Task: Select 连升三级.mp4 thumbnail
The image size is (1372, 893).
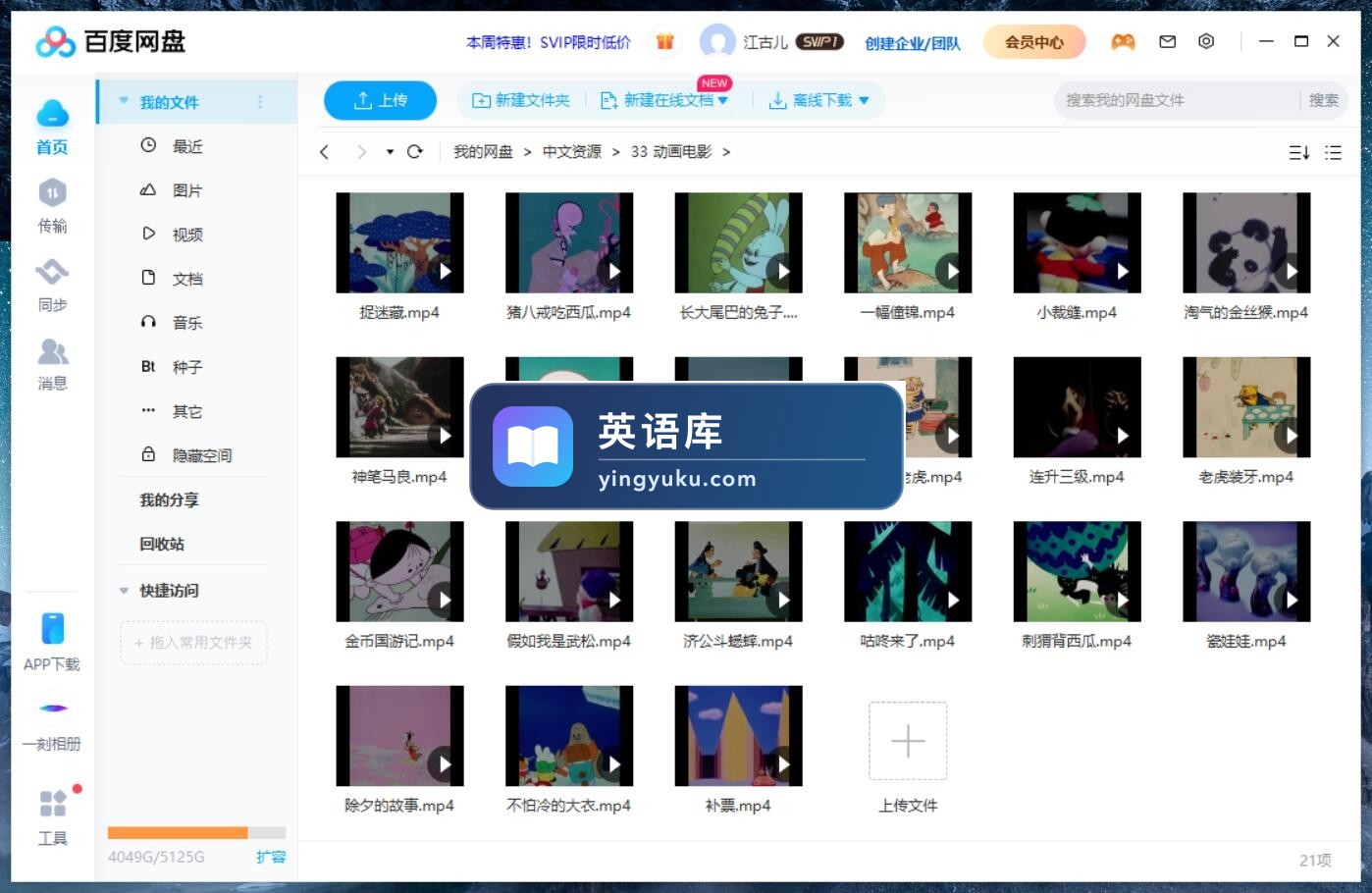Action: [x=1078, y=407]
